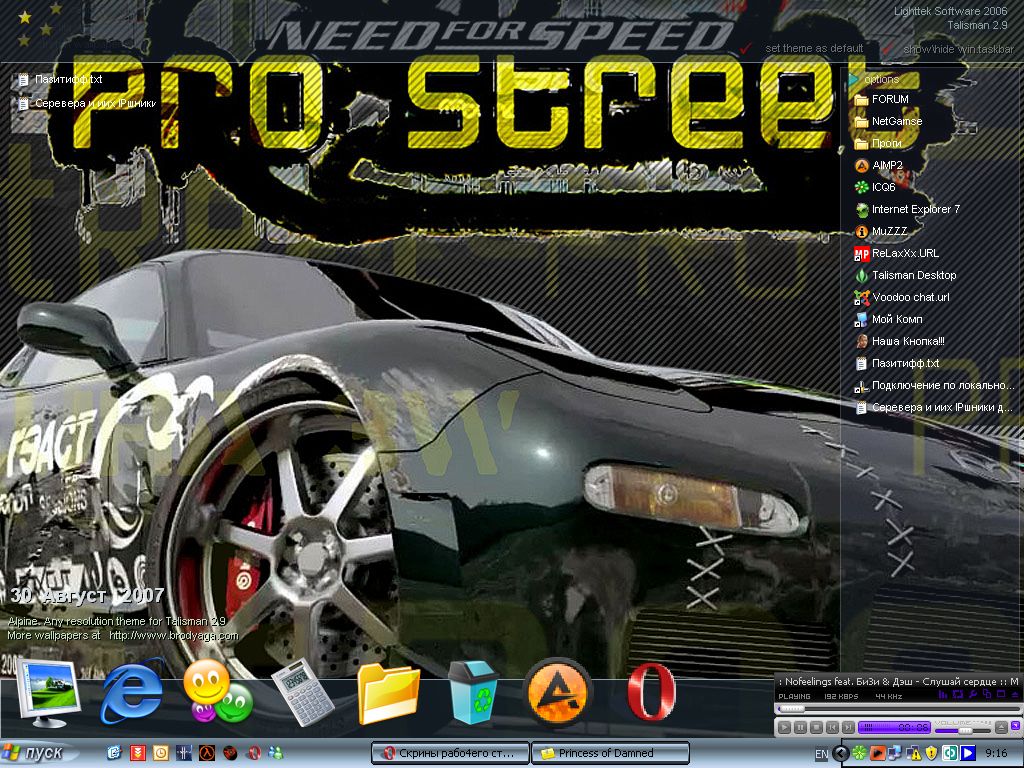
Task: Click the network warning tray icon
Action: (914, 754)
